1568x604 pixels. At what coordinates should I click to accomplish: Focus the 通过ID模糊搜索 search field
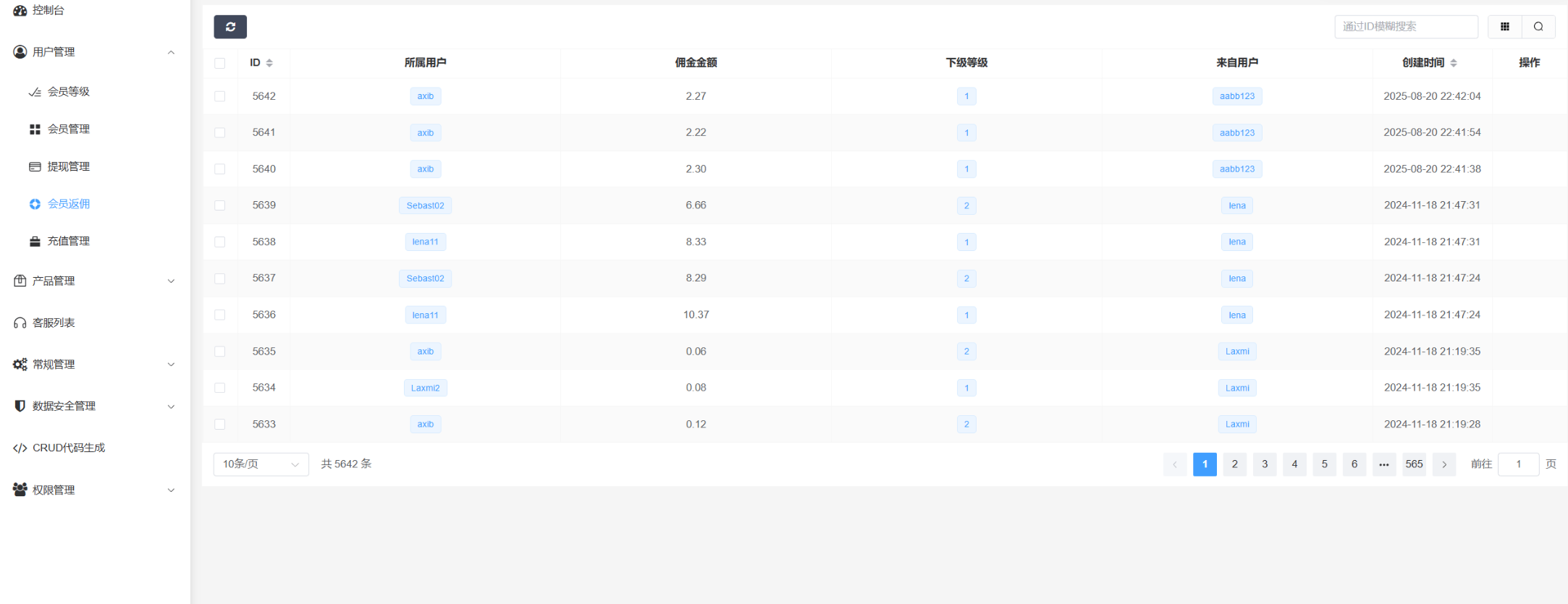(1405, 27)
